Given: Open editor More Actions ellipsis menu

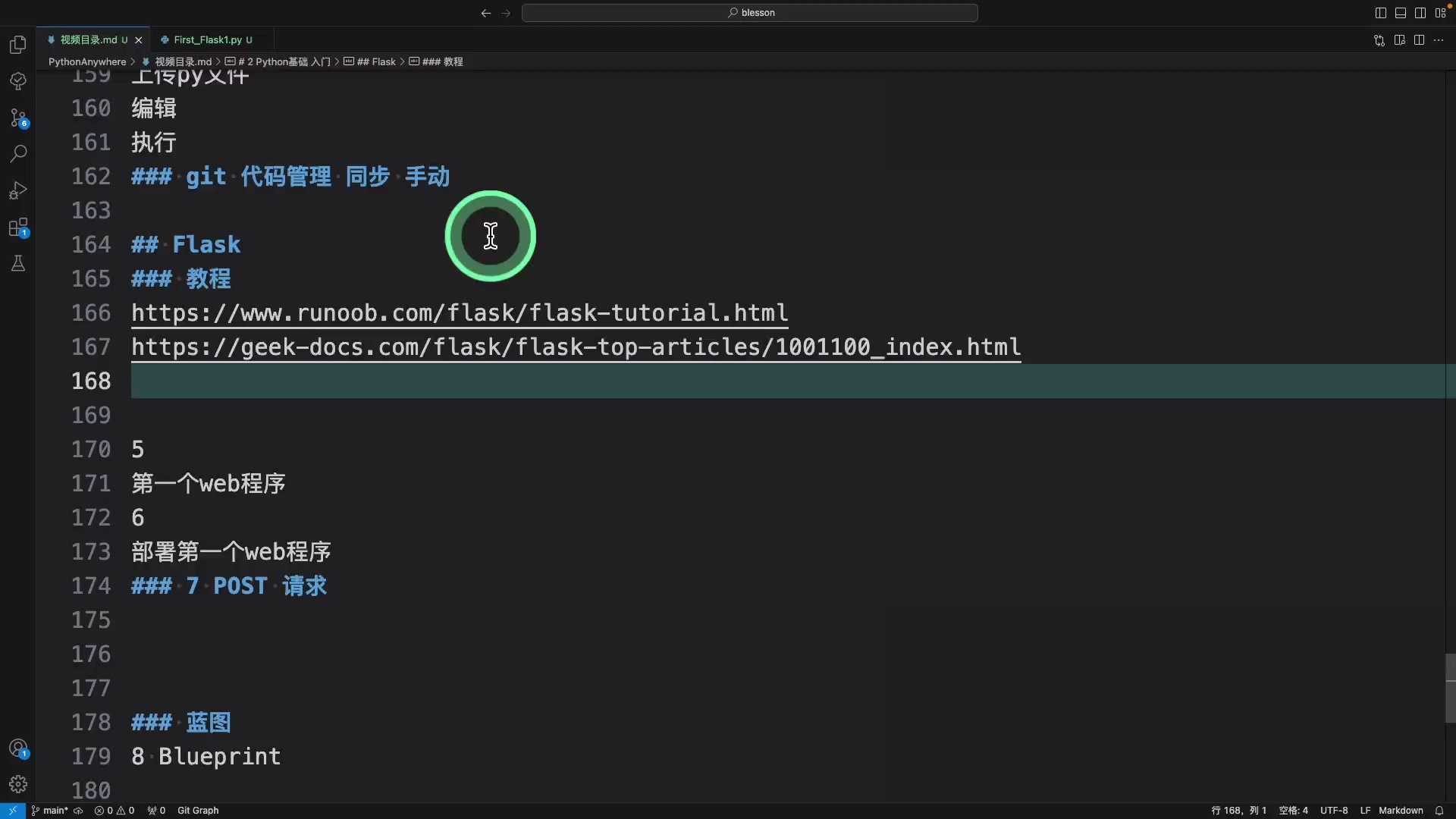Looking at the screenshot, I should point(1439,40).
